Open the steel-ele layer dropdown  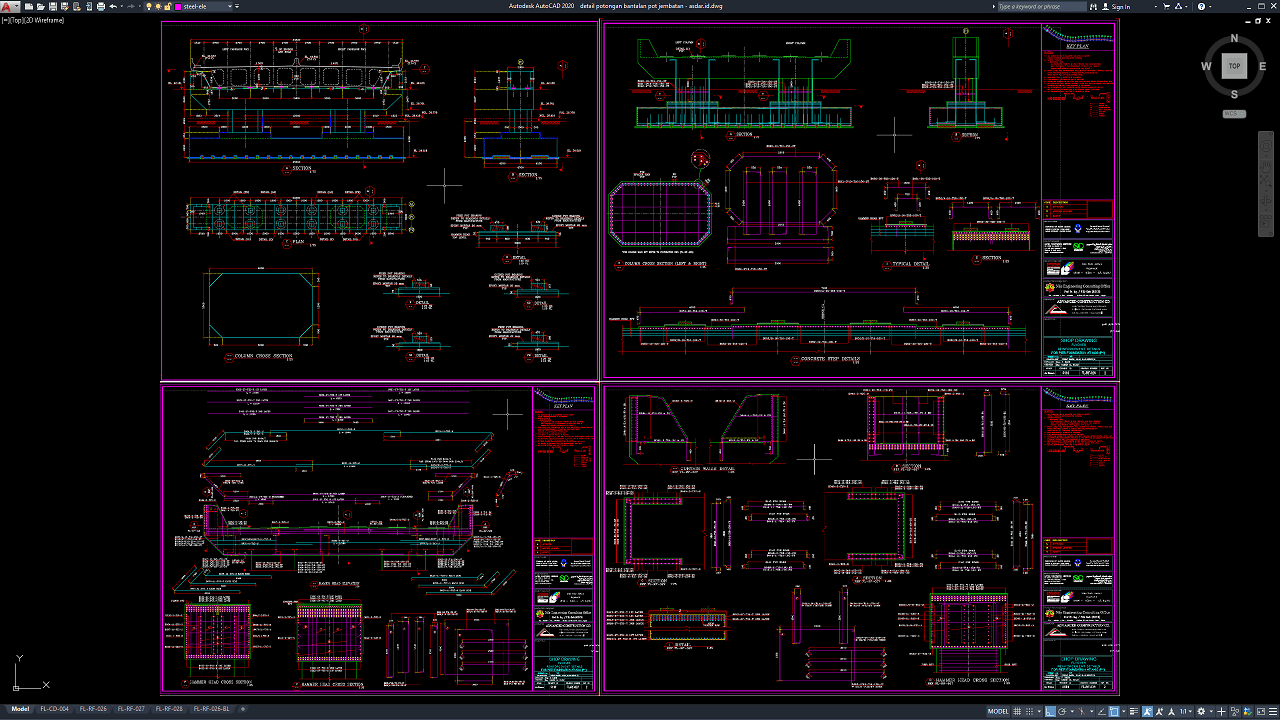coord(230,6)
